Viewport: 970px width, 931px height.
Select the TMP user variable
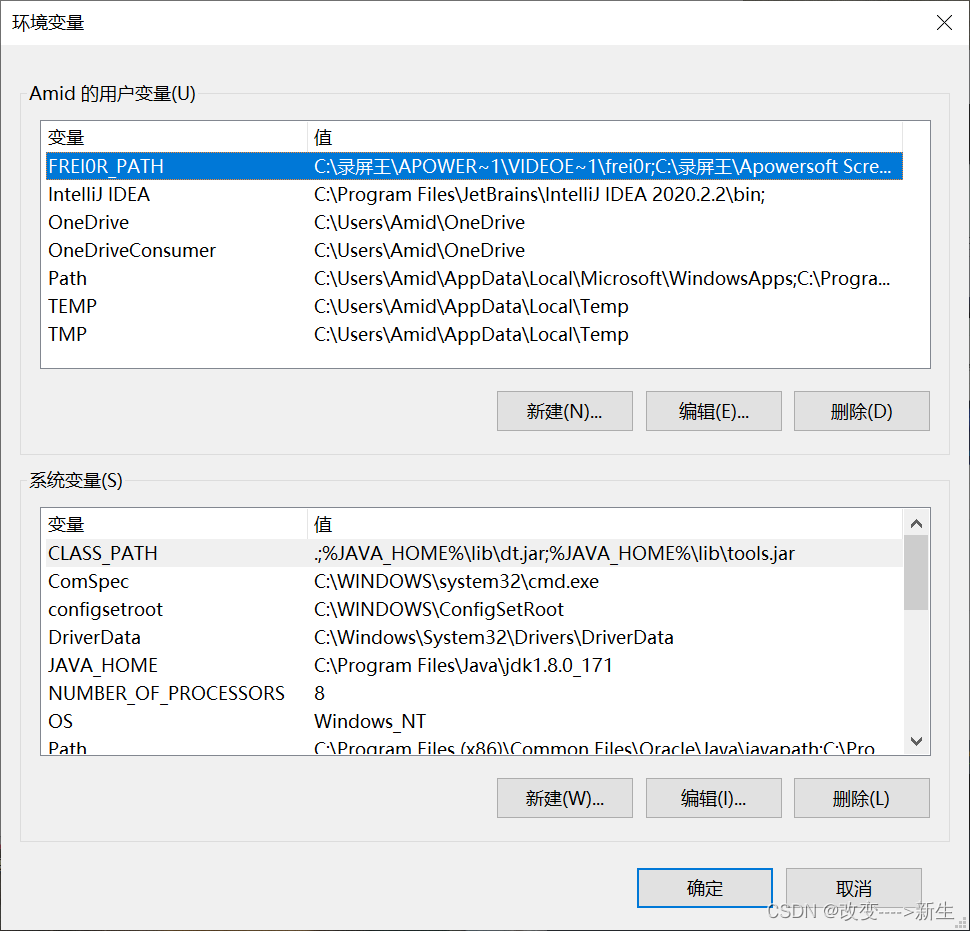pos(474,334)
